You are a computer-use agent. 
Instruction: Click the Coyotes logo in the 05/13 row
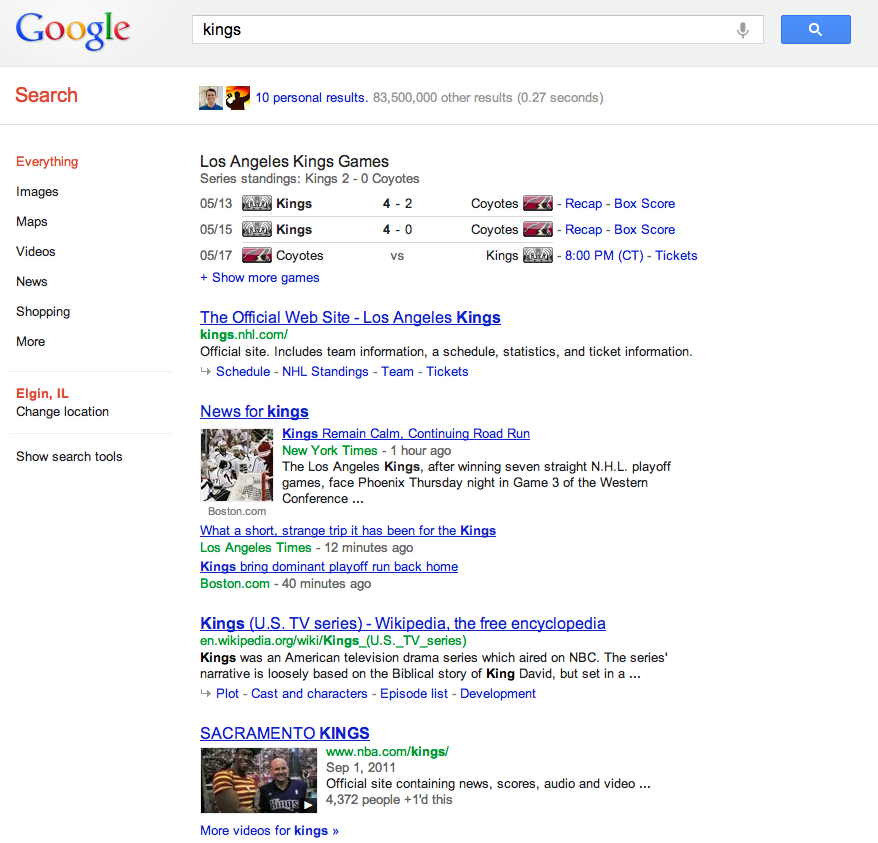coord(538,203)
